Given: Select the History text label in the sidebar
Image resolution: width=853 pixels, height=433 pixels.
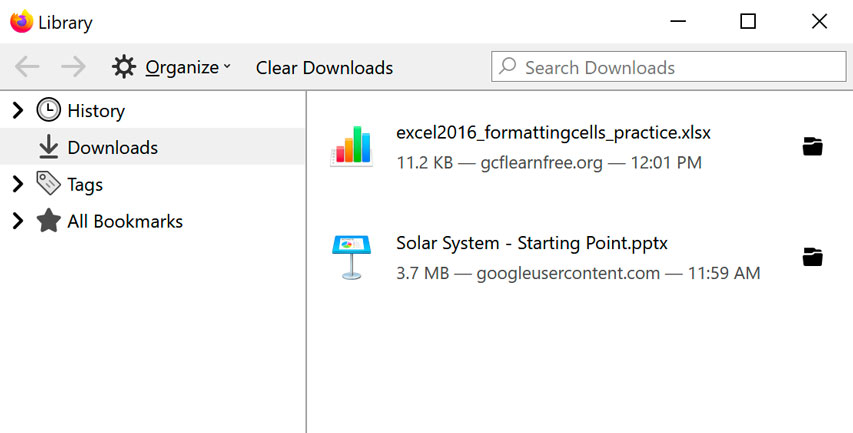Looking at the screenshot, I should click(x=96, y=111).
